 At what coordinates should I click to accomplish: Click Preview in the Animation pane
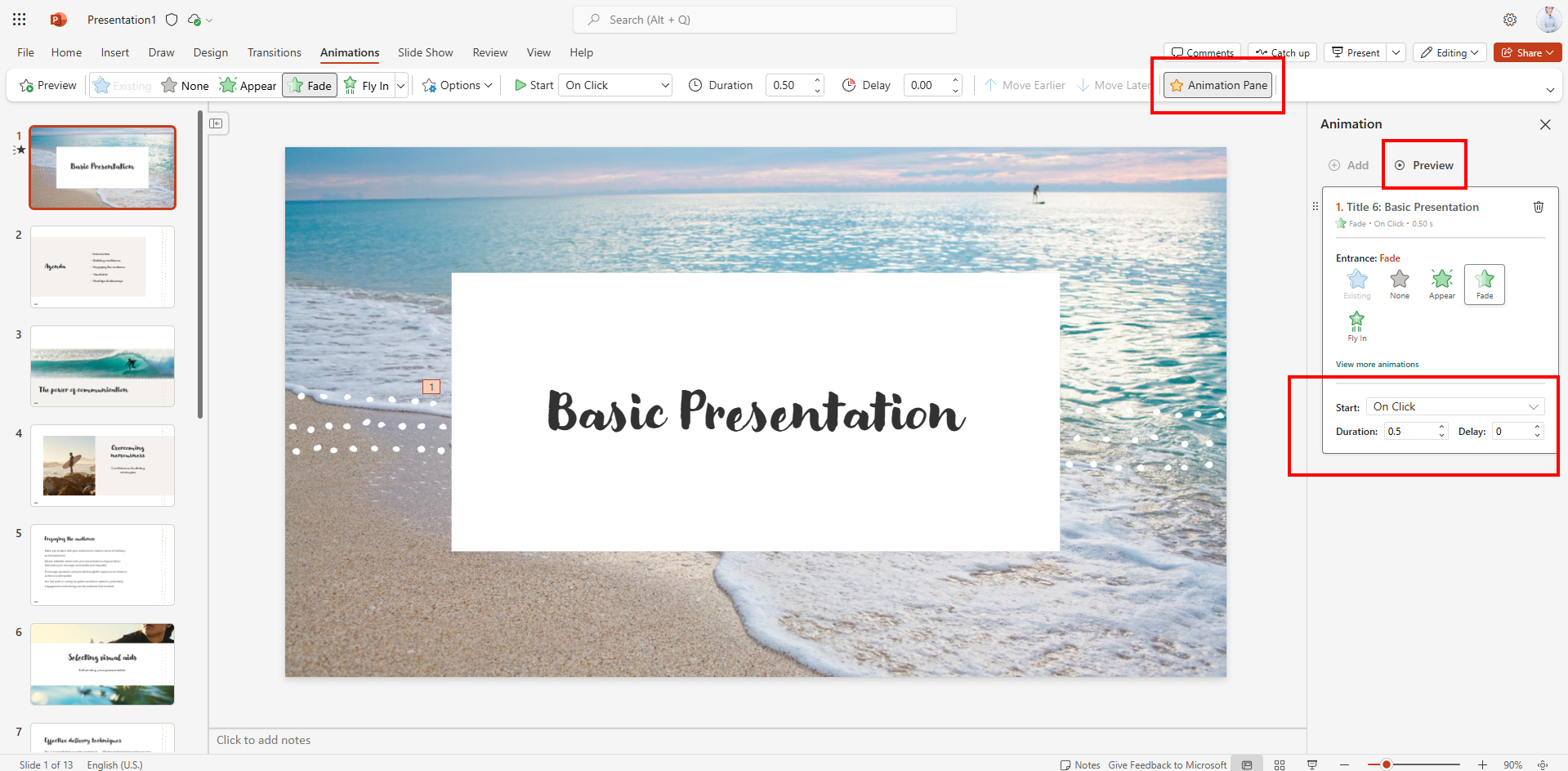coord(1424,165)
